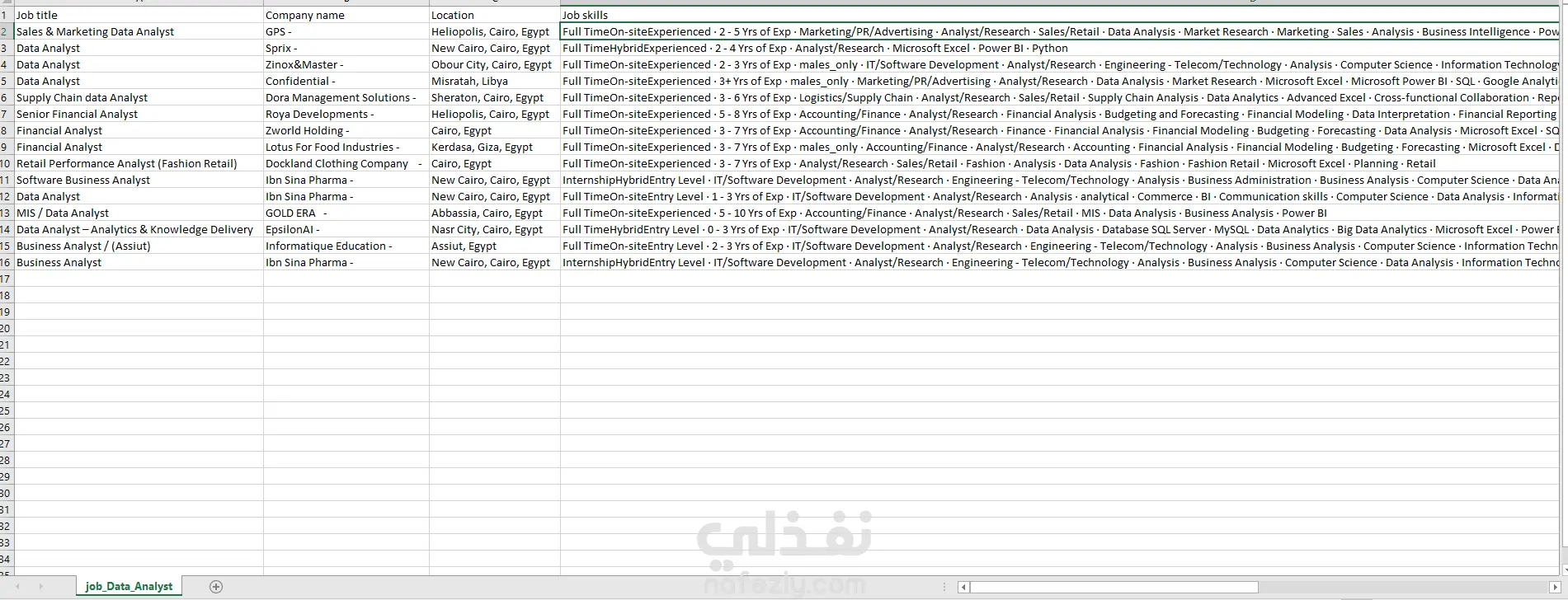
Task: Click the horizontal scrollbar right arrow
Action: point(1554,588)
